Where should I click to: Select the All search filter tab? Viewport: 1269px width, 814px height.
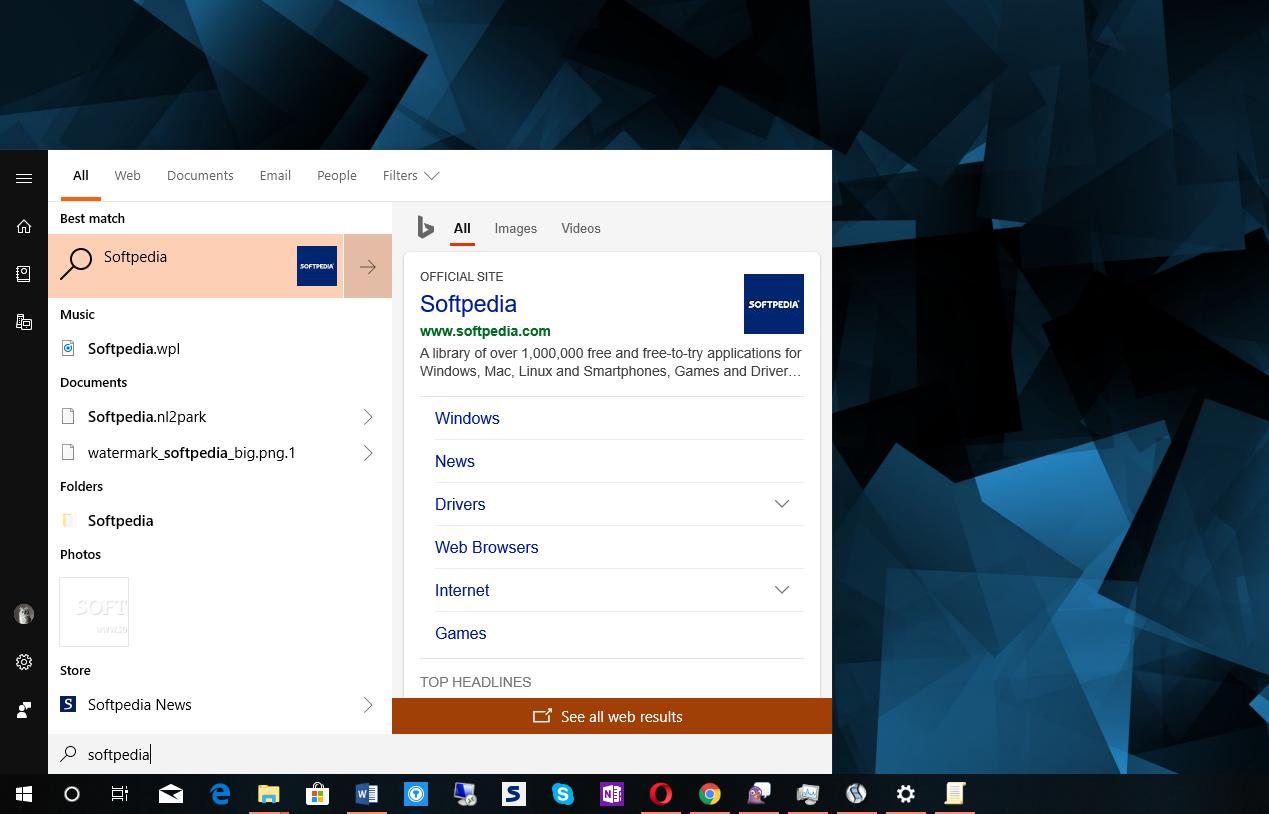(81, 176)
